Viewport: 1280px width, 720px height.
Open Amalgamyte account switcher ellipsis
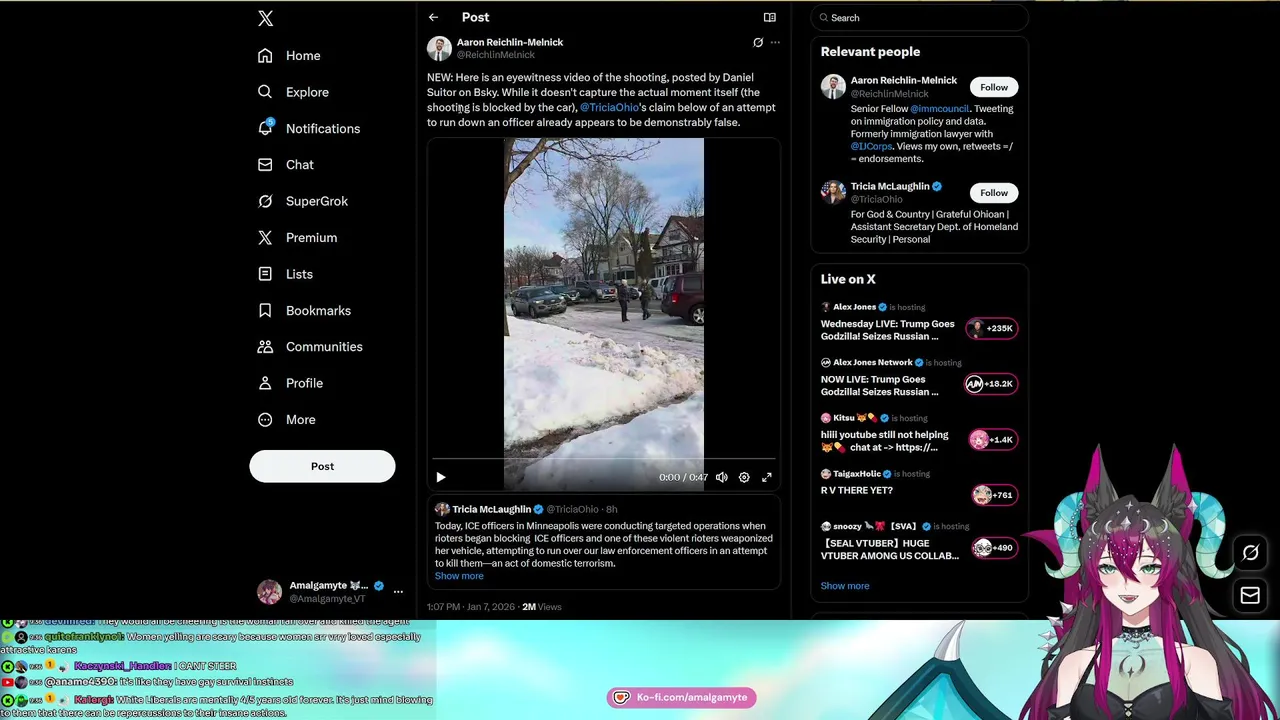[398, 592]
